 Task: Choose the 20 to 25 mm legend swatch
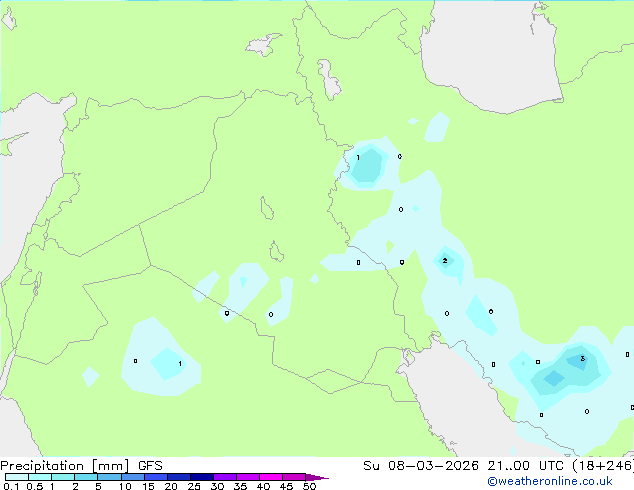click(x=179, y=477)
